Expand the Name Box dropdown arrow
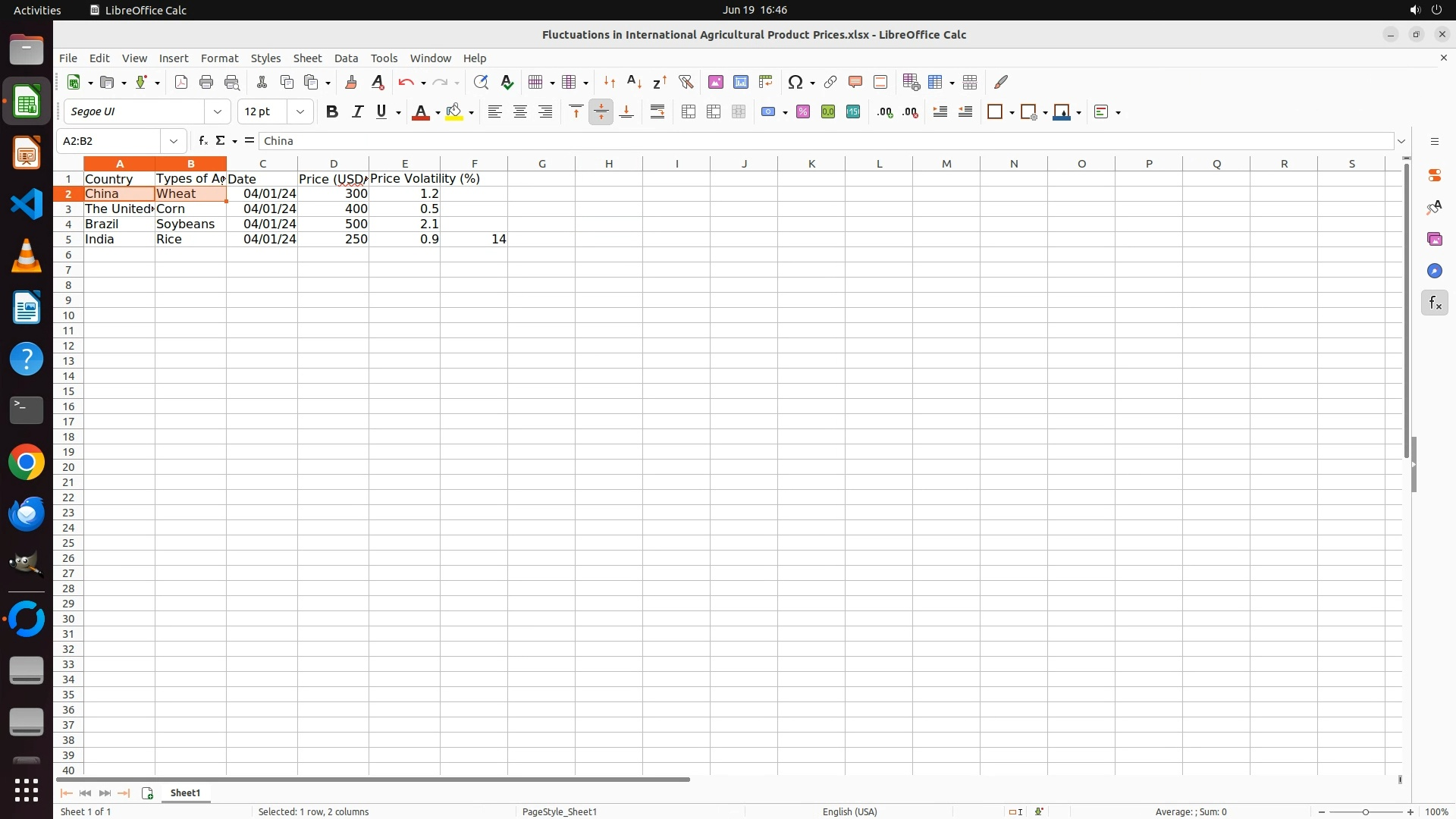Image resolution: width=1456 pixels, height=819 pixels. click(x=174, y=141)
